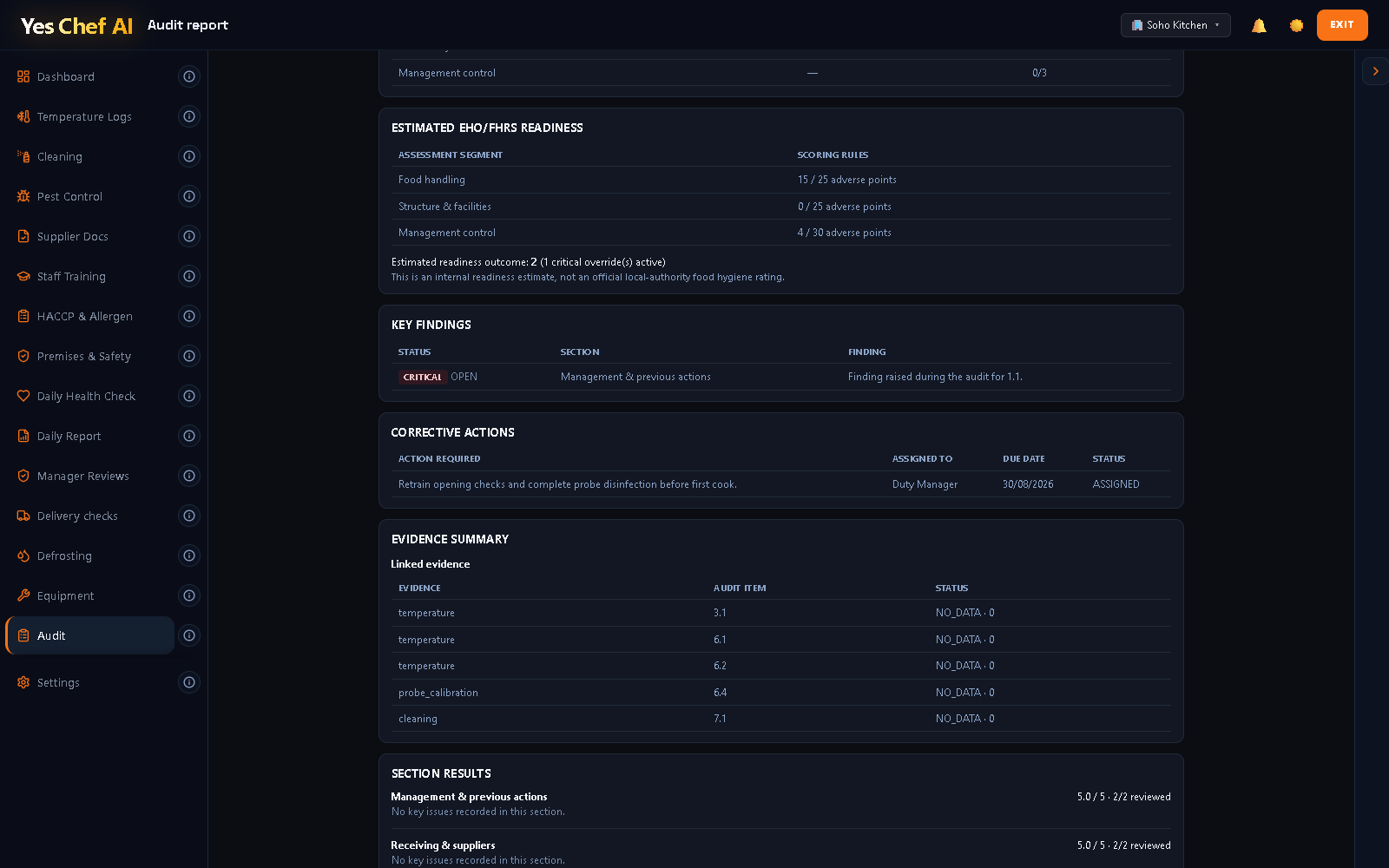This screenshot has height=868, width=1389.
Task: Click the Pest Control bug icon
Action: tap(23, 196)
